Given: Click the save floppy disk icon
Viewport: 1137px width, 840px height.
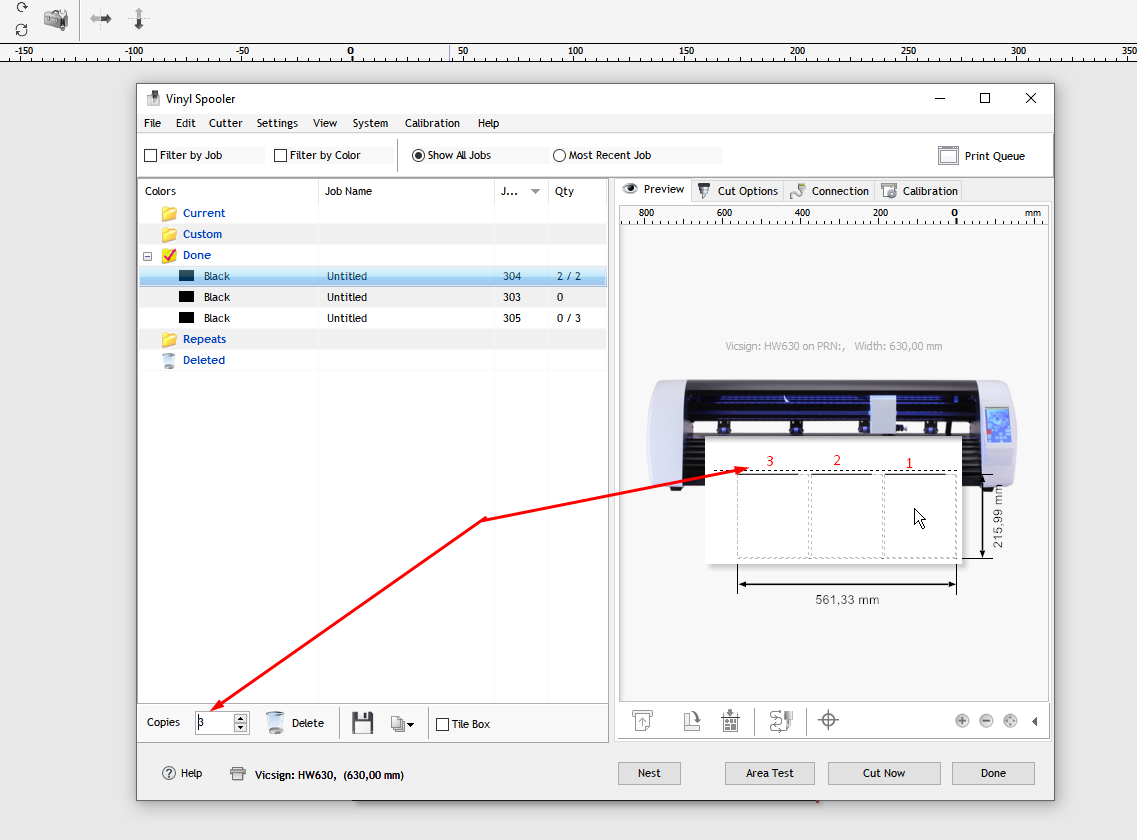Looking at the screenshot, I should pyautogui.click(x=362, y=722).
